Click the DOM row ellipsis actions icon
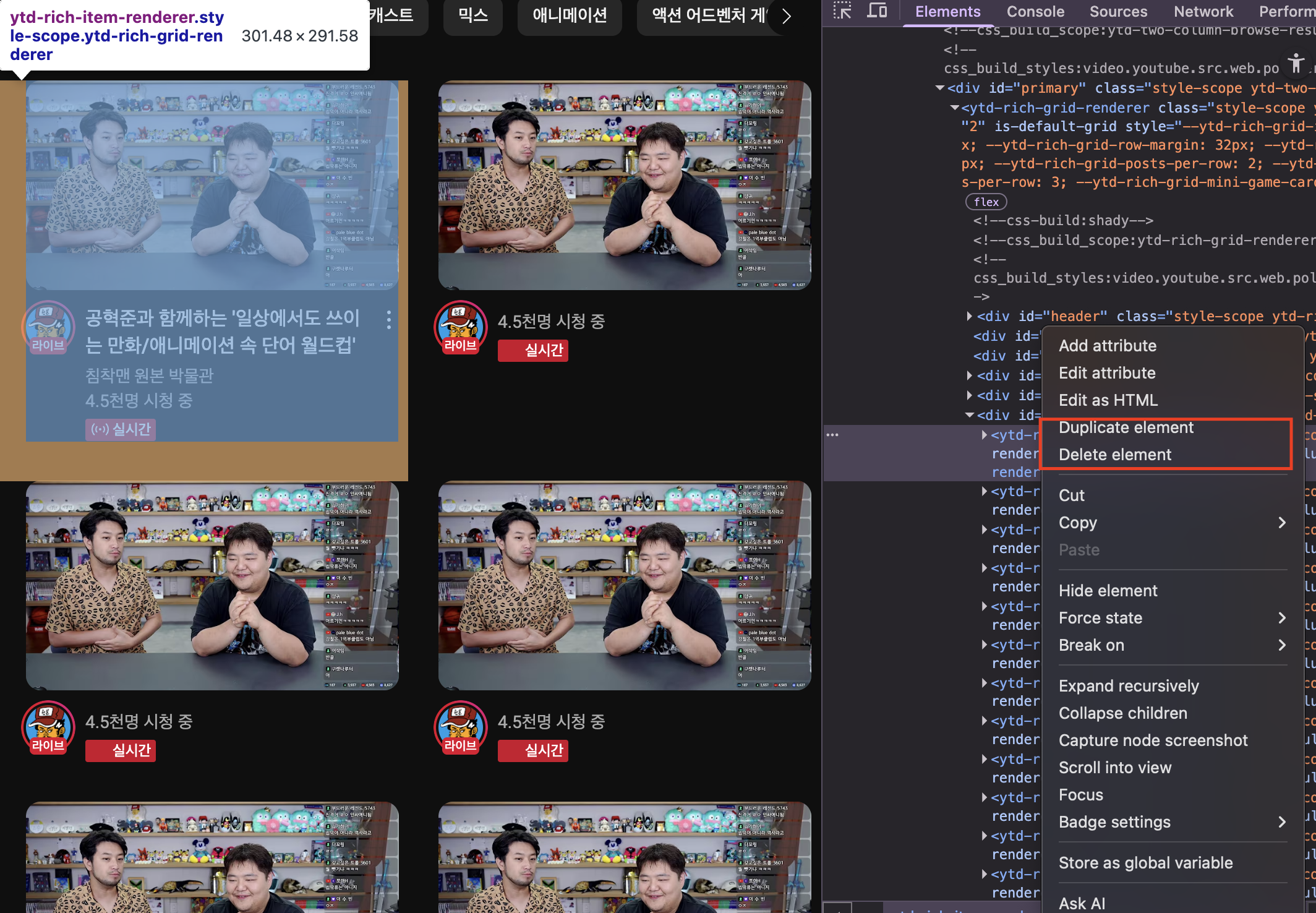Image resolution: width=1316 pixels, height=913 pixels. pyautogui.click(x=832, y=435)
